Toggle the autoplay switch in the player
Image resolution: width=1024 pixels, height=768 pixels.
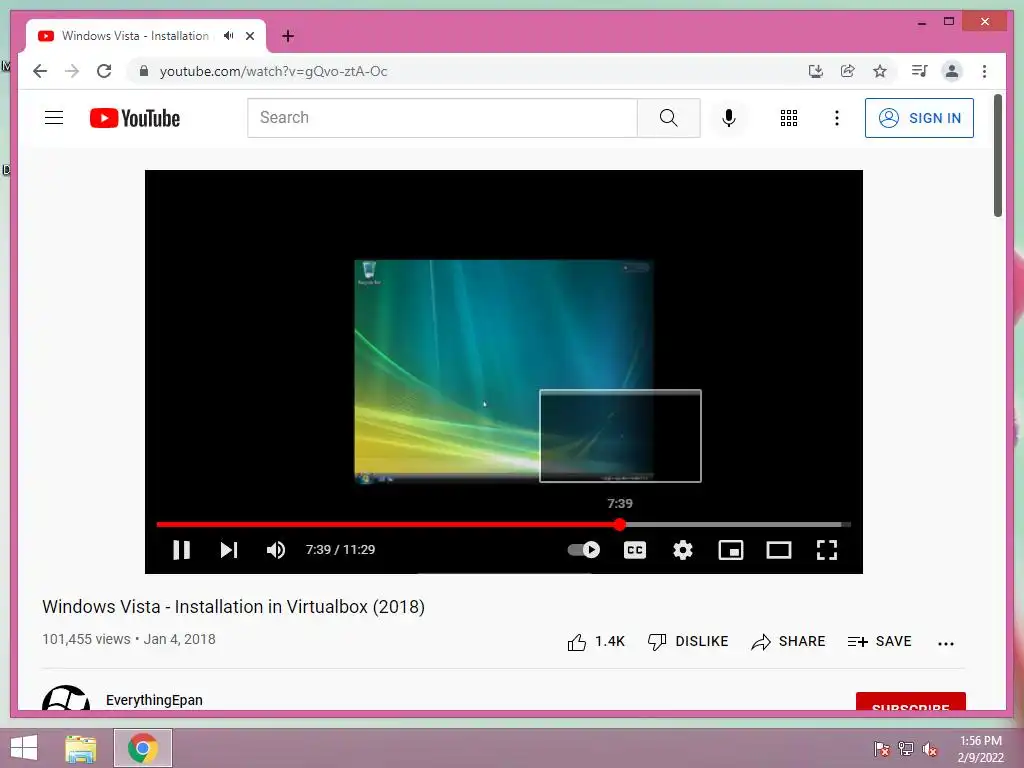[x=584, y=550]
